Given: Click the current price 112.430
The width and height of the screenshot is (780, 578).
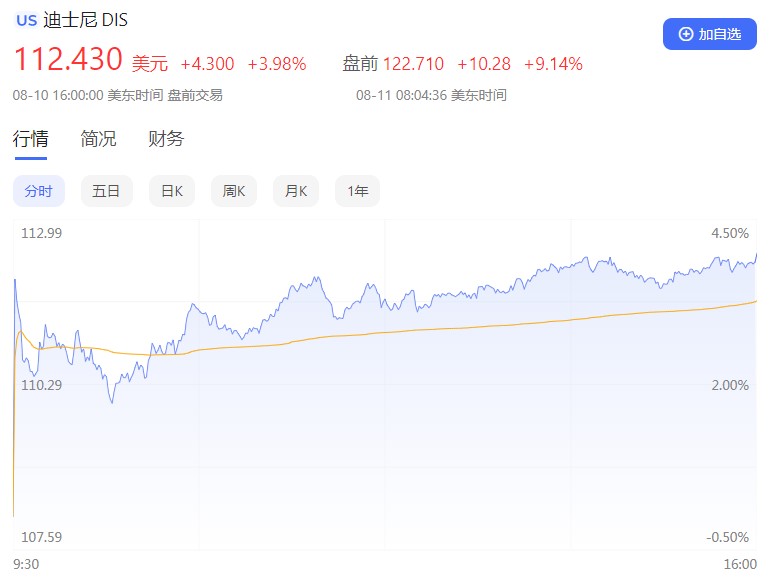Looking at the screenshot, I should click(68, 60).
